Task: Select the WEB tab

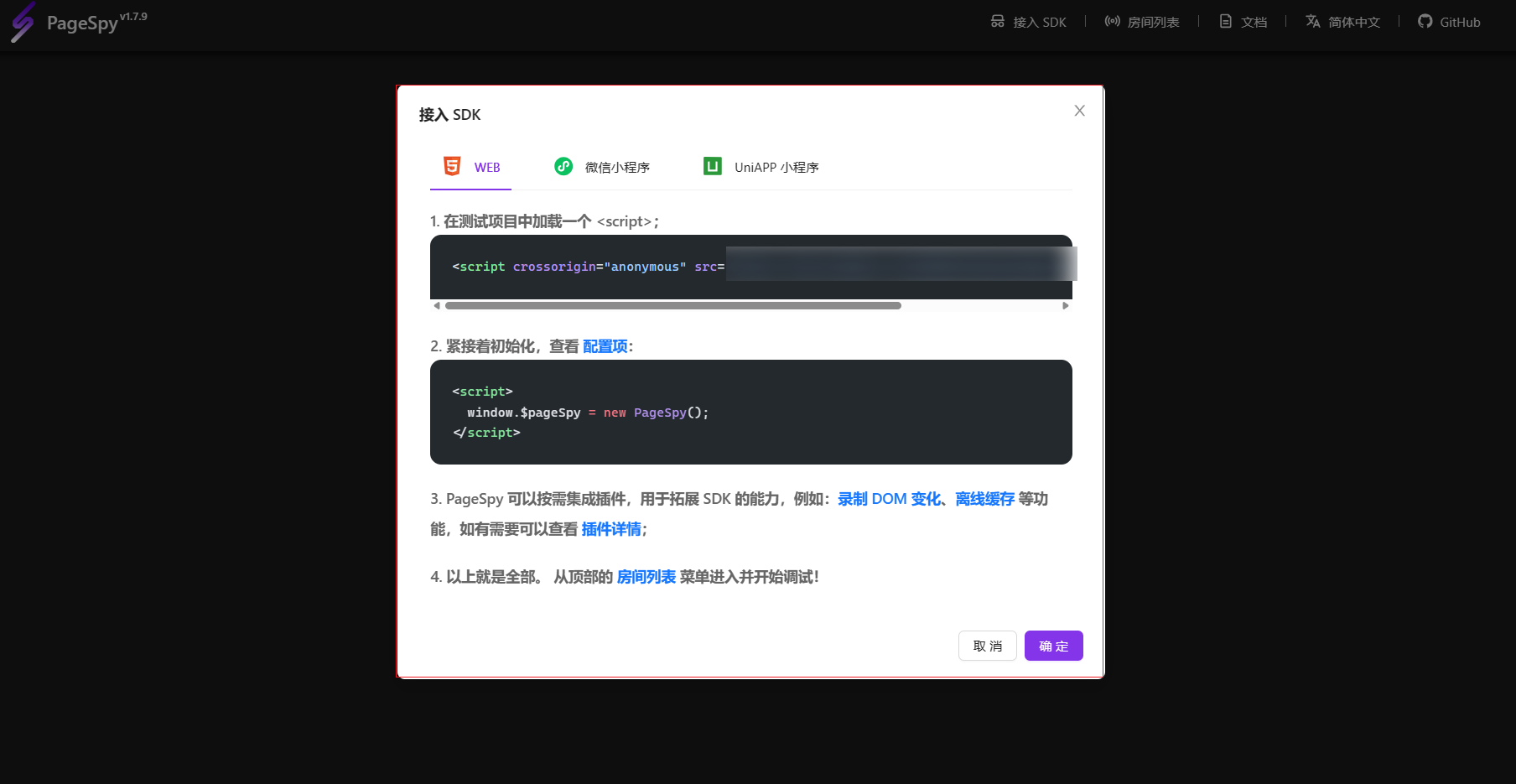Action: (x=470, y=167)
